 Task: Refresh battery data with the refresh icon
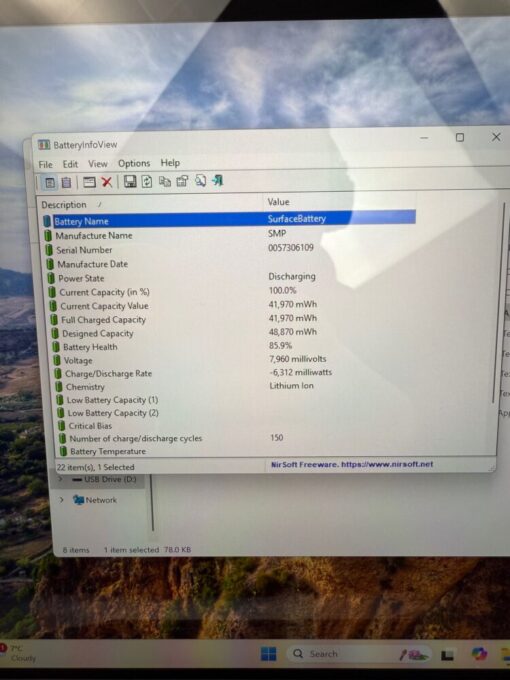pos(147,181)
